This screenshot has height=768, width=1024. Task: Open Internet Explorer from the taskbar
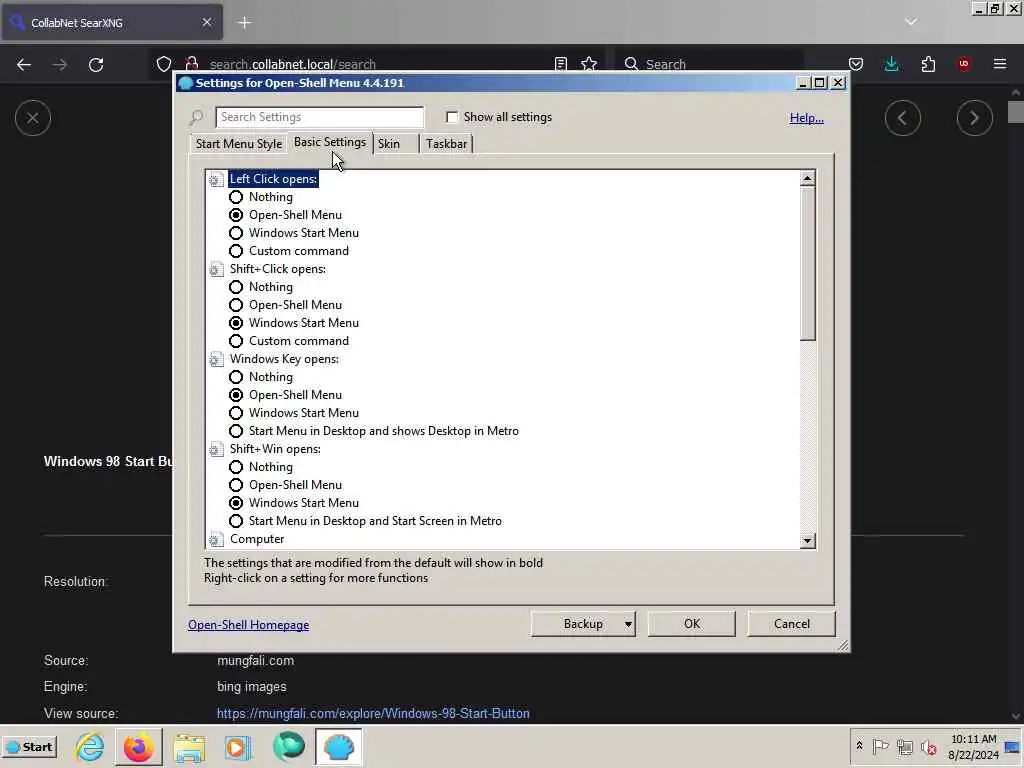(89, 746)
